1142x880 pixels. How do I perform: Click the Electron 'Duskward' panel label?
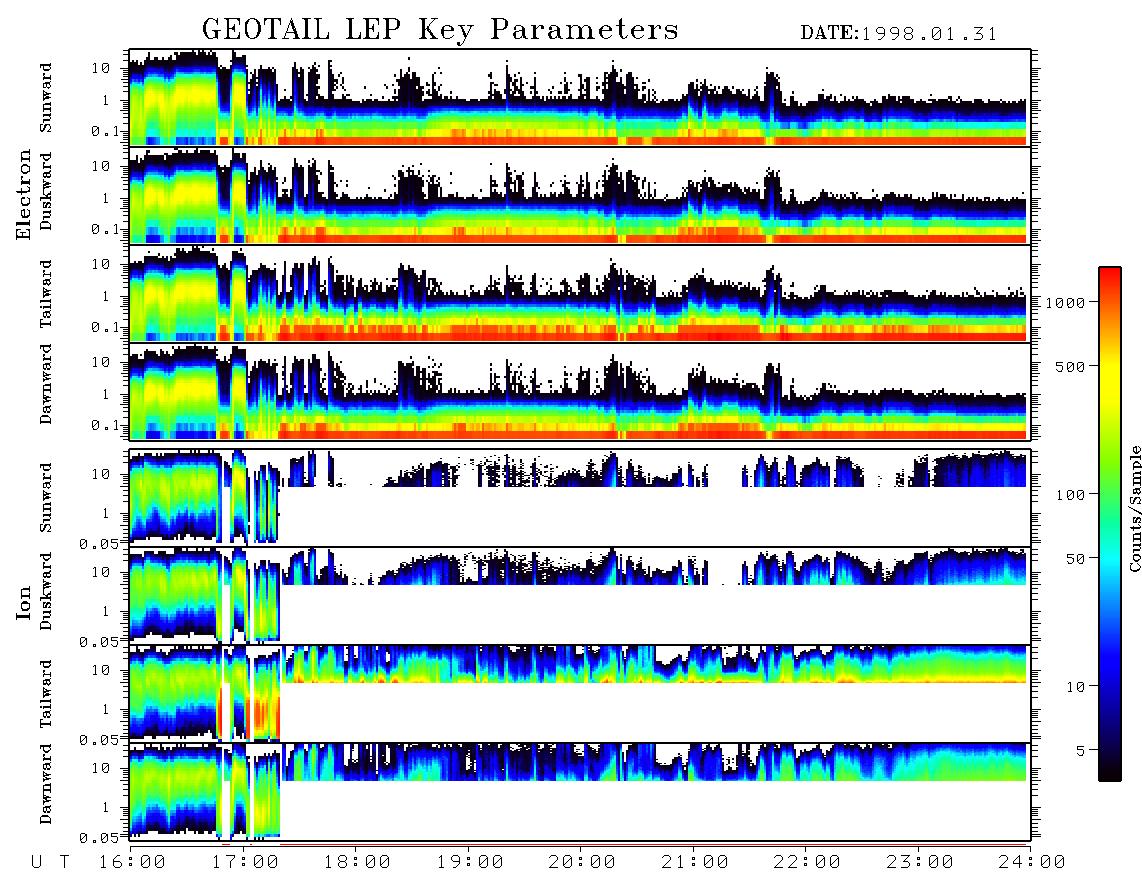pyautogui.click(x=46, y=191)
